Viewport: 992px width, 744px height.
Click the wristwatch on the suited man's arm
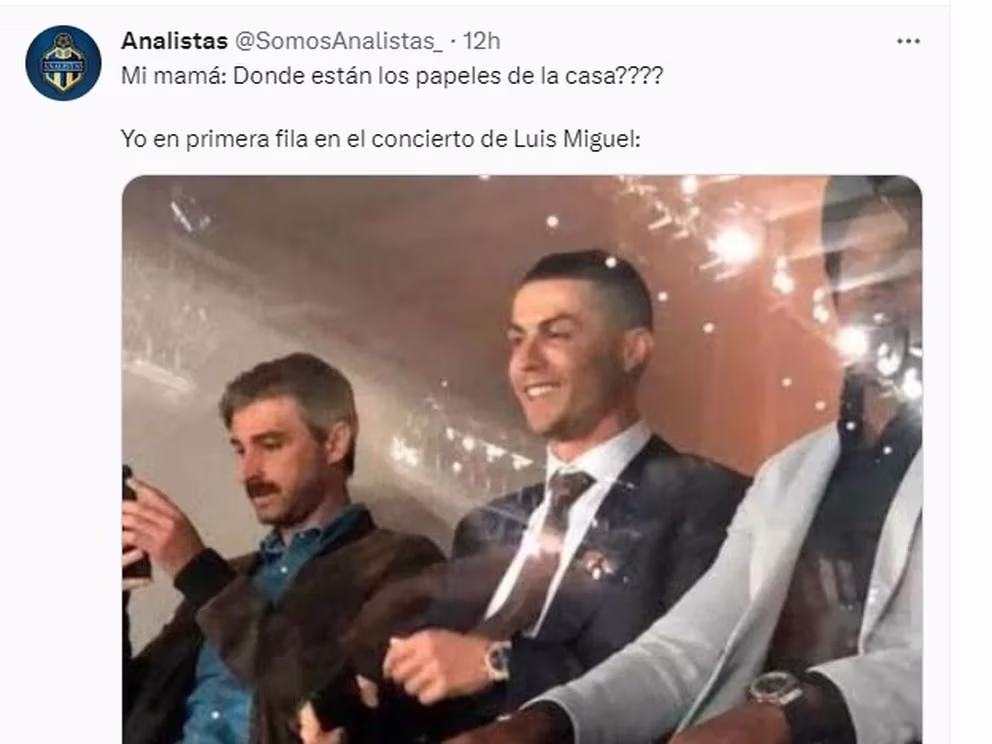499,660
